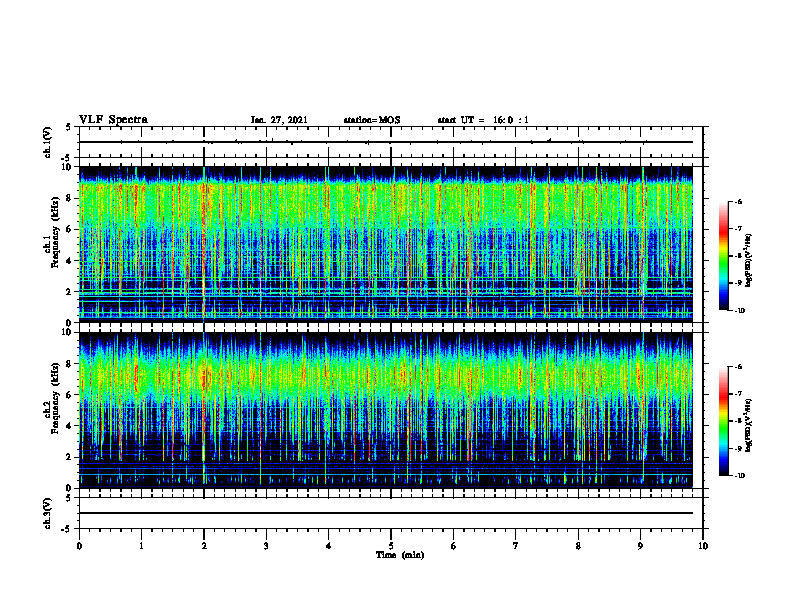Click inside the ch.1 spectrogram panel
The image size is (792, 612).
pyautogui.click(x=386, y=244)
